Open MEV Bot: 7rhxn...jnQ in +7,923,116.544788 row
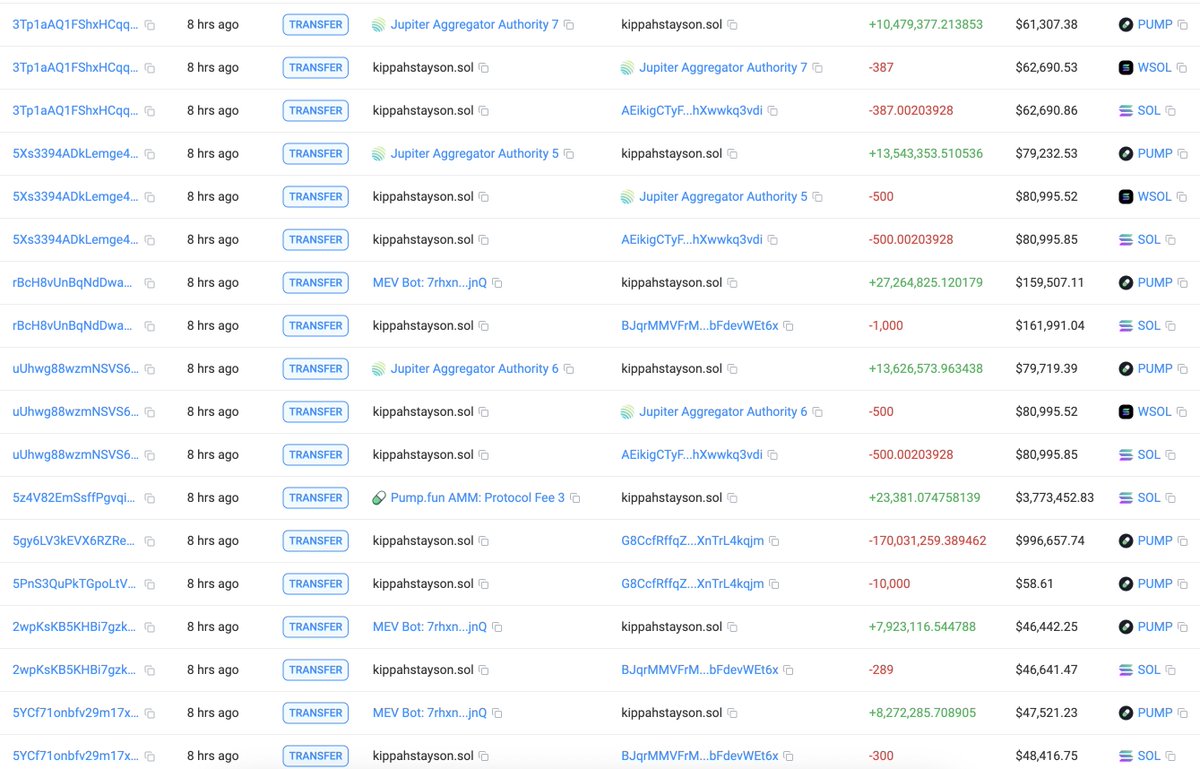The height and width of the screenshot is (769, 1200). [430, 627]
